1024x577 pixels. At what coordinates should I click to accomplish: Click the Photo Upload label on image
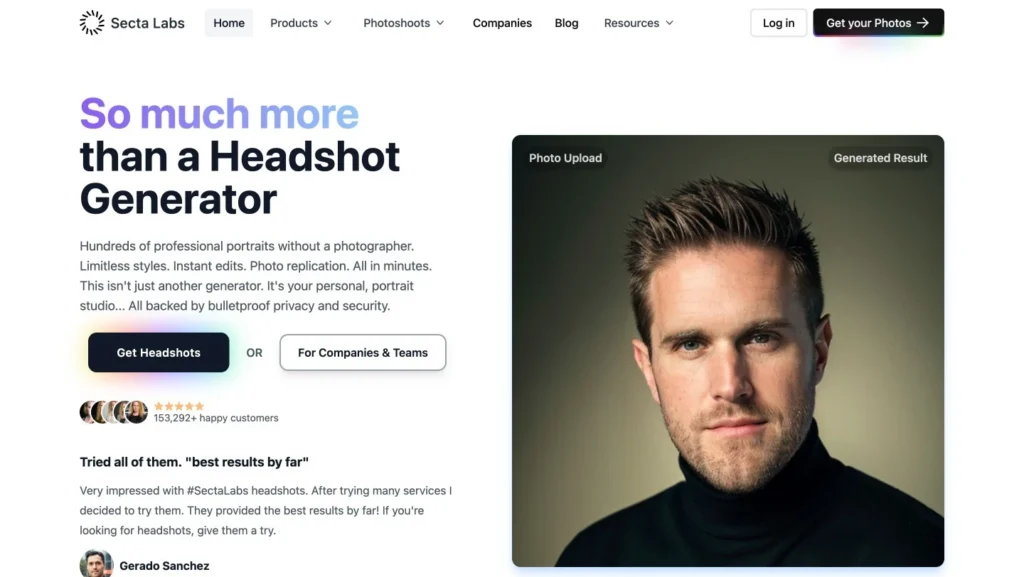coord(566,158)
